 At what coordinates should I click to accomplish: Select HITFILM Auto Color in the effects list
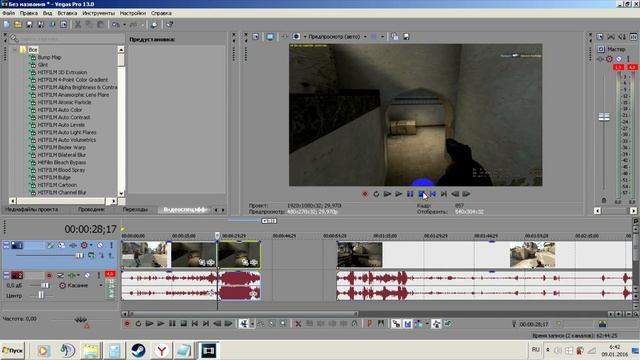60,110
